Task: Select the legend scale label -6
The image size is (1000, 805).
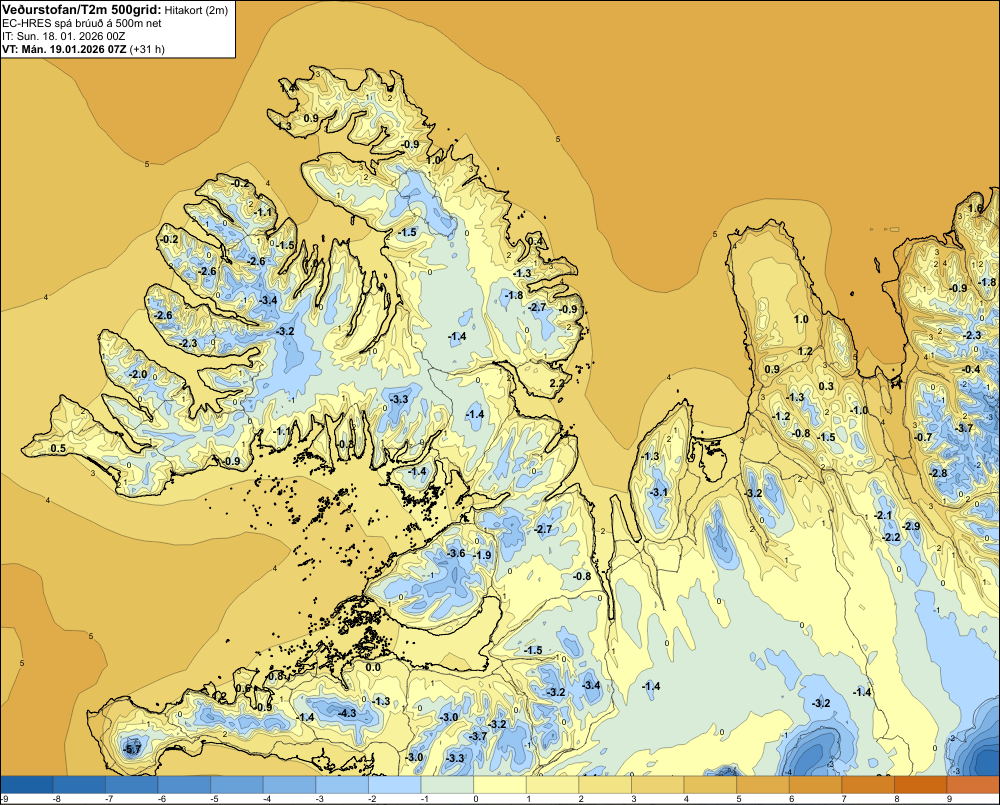Action: [163, 799]
